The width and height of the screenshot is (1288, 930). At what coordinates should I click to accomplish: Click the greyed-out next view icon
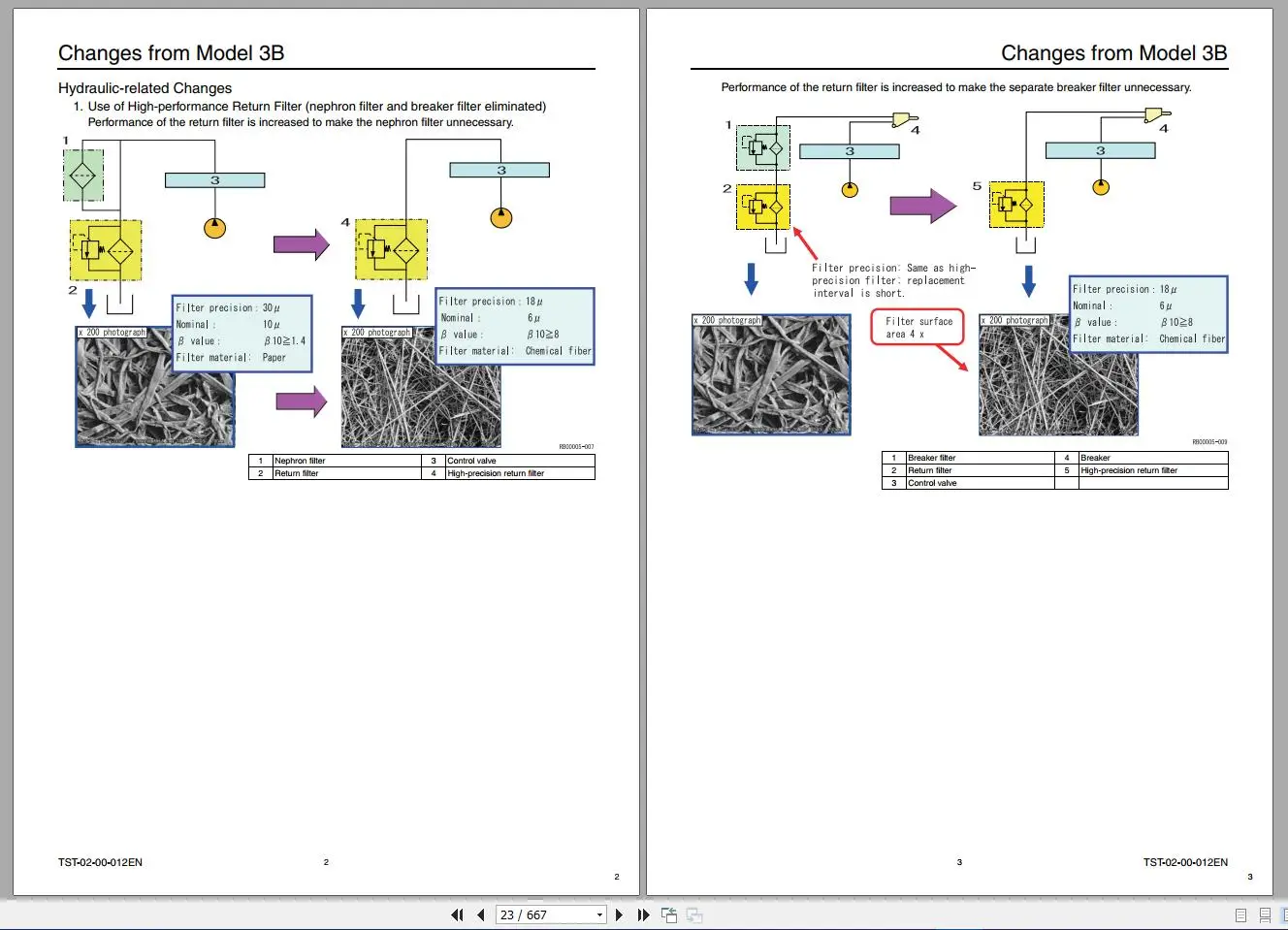coord(694,914)
